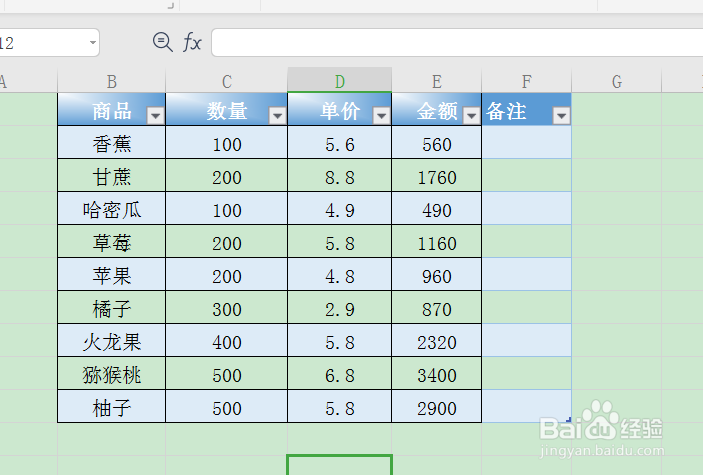703x475 pixels.
Task: Click the 金额 header cell
Action: (437, 109)
